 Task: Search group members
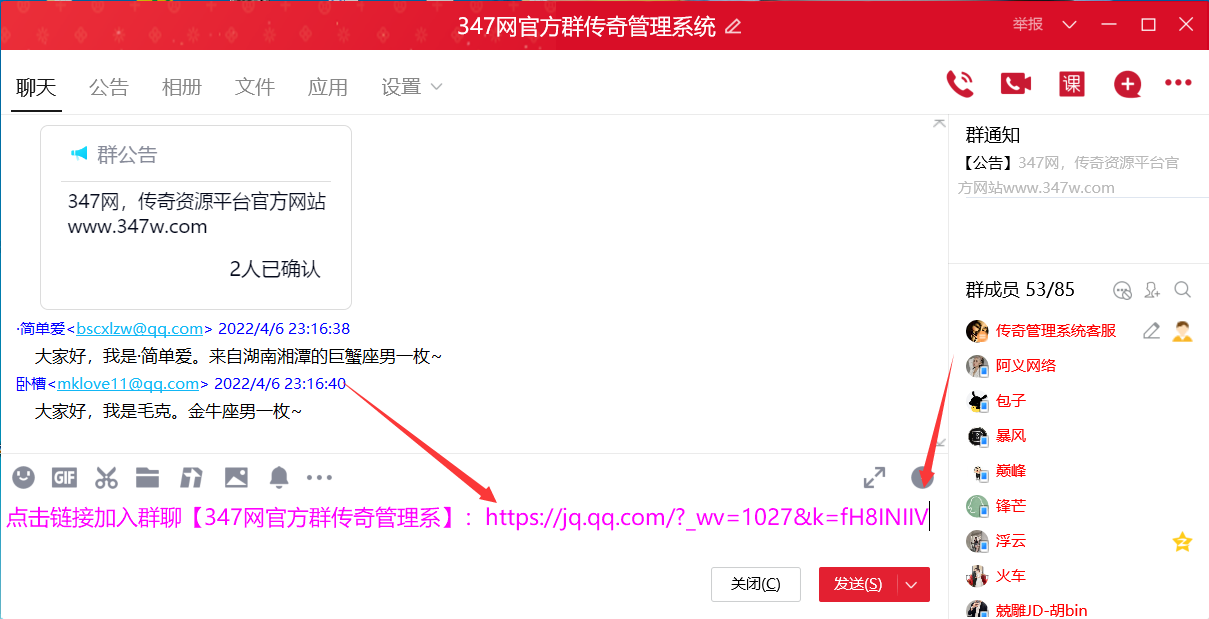click(1183, 290)
